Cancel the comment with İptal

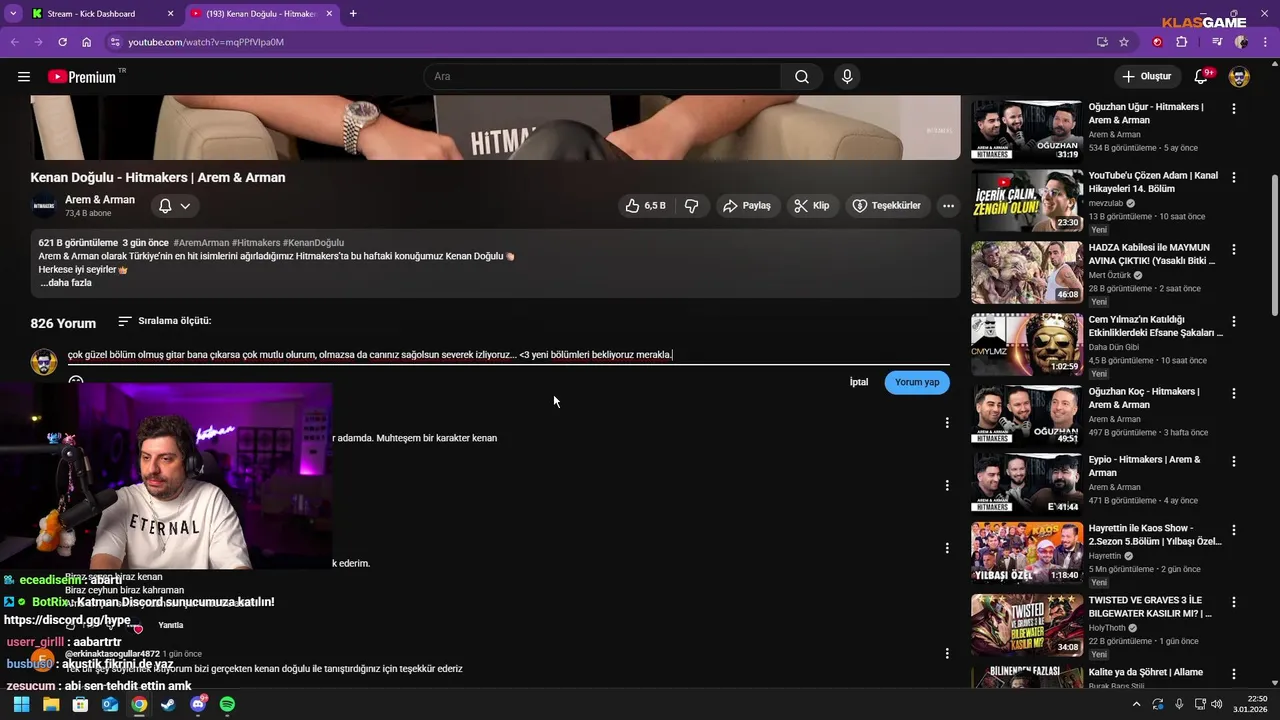[x=859, y=382]
